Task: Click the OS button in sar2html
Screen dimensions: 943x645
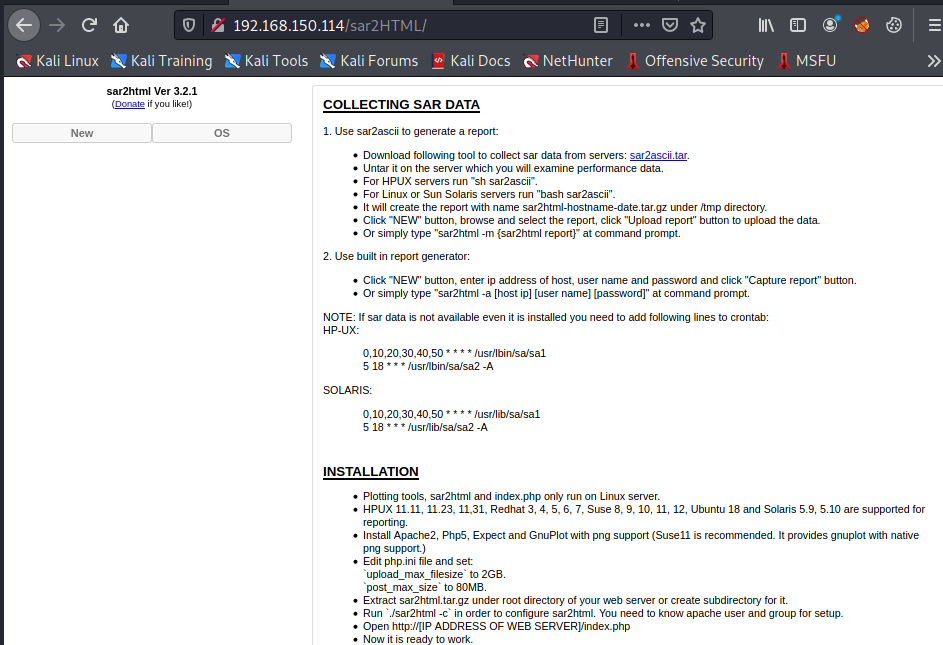Action: pos(222,133)
